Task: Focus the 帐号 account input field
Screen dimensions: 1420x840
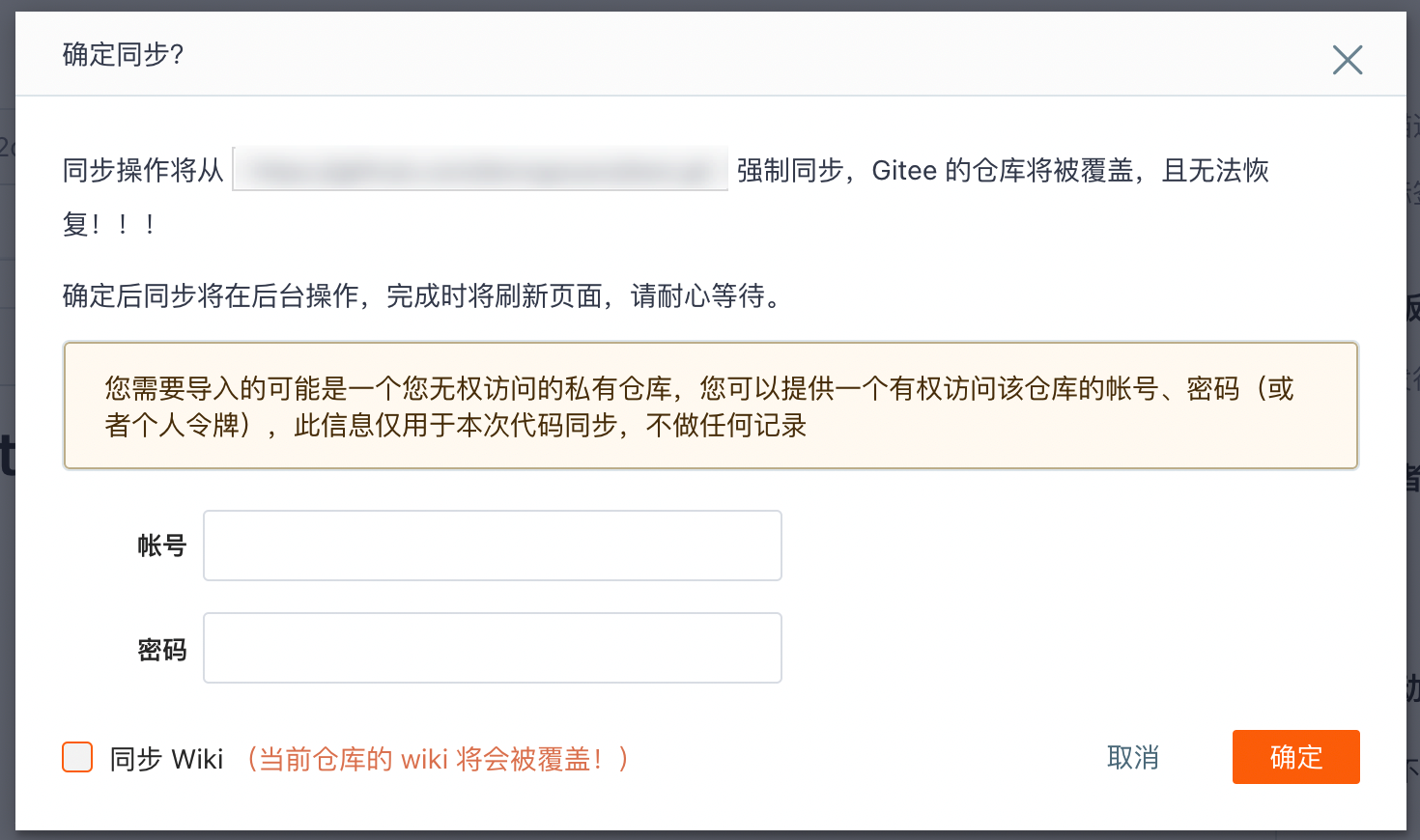Action: 493,546
